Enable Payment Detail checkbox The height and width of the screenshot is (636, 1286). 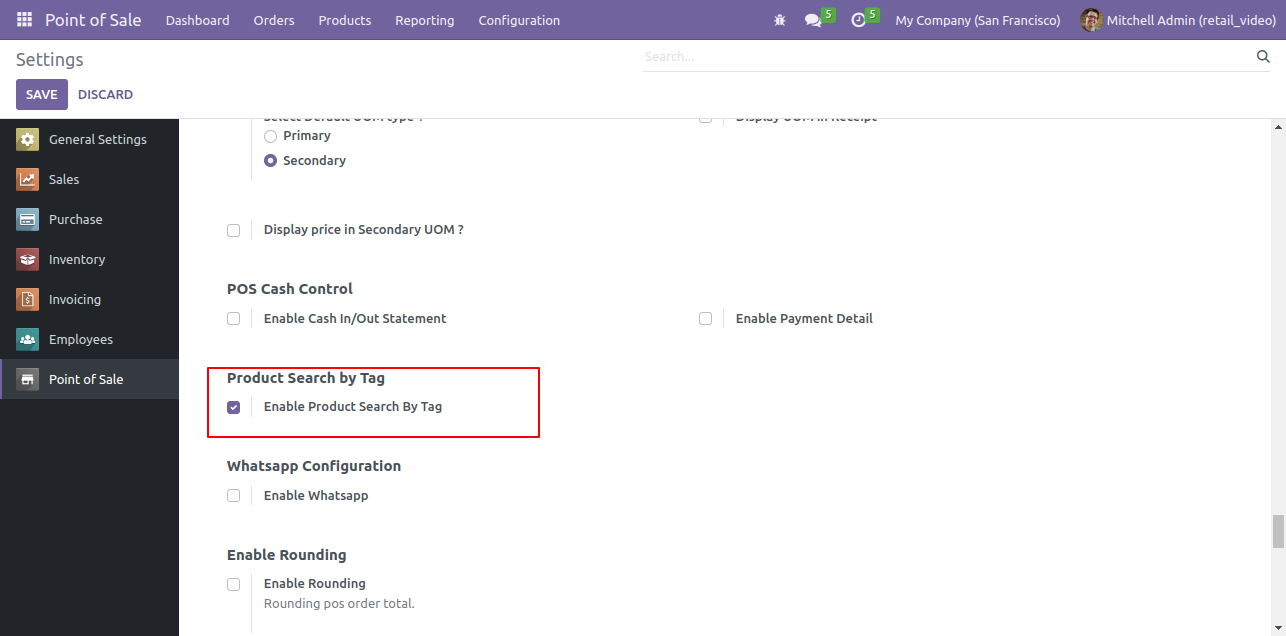tap(705, 319)
